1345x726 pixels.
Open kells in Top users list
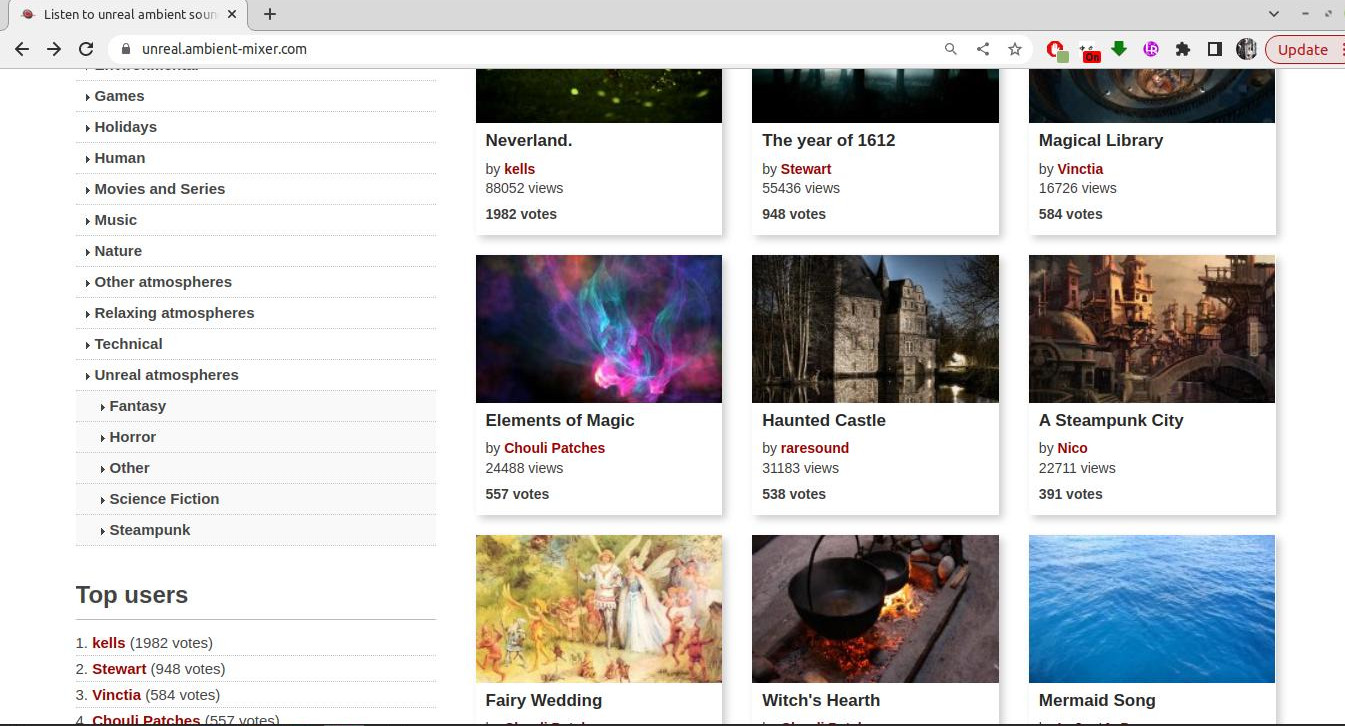pyautogui.click(x=109, y=643)
